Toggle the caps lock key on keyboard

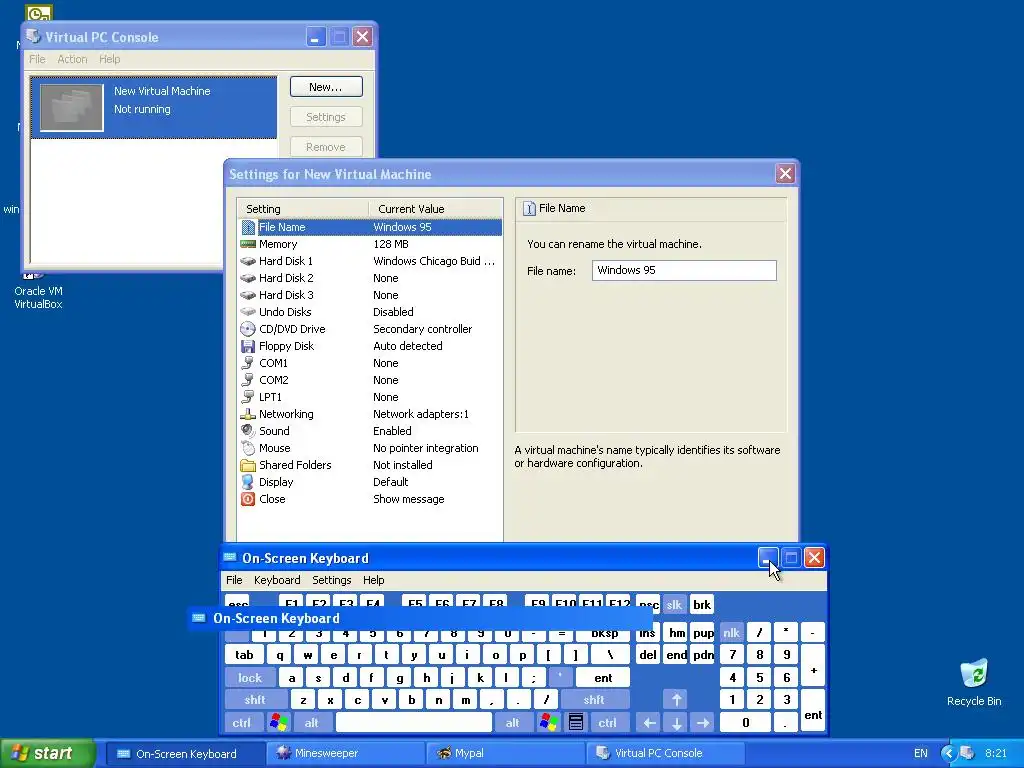(249, 678)
